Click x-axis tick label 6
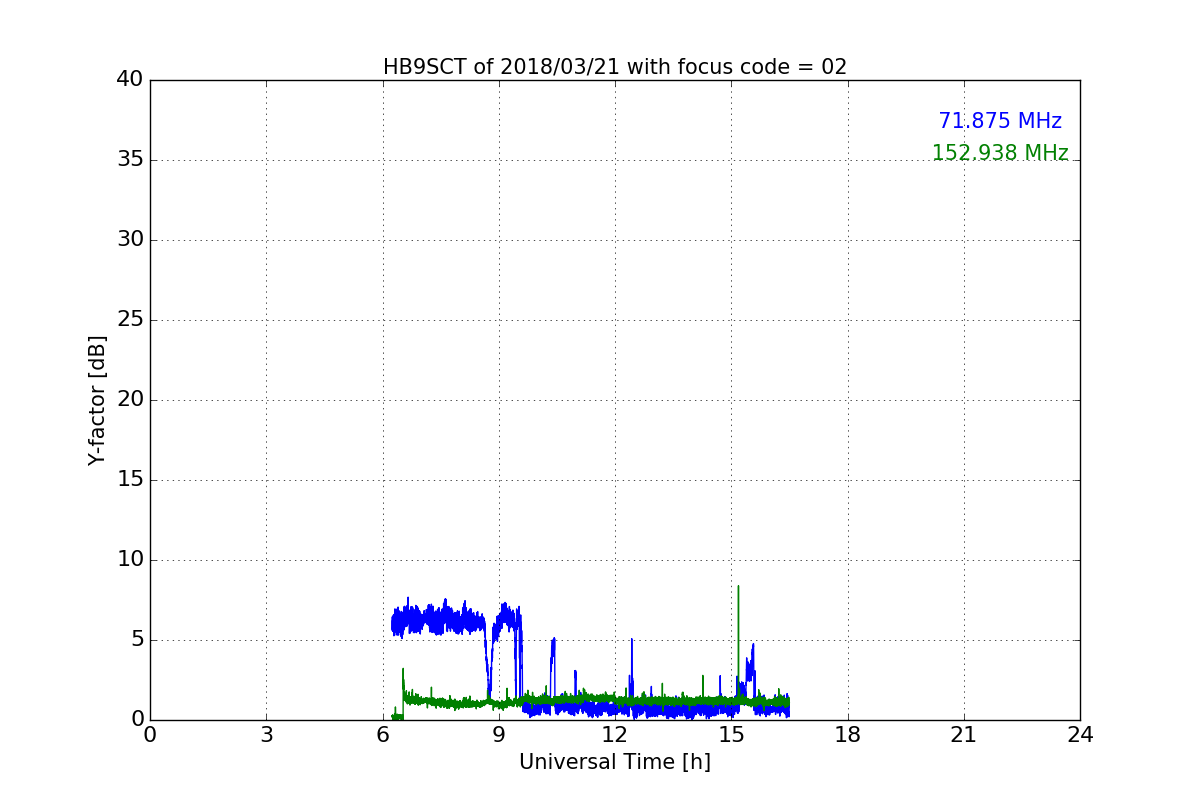The height and width of the screenshot is (800, 1200). (383, 735)
